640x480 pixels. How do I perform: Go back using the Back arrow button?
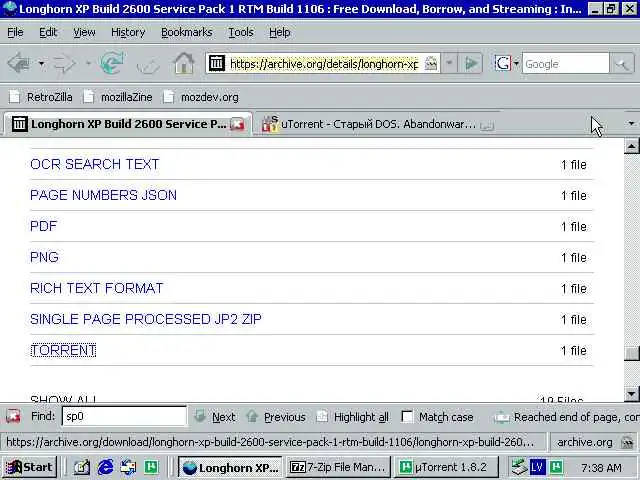tap(20, 63)
